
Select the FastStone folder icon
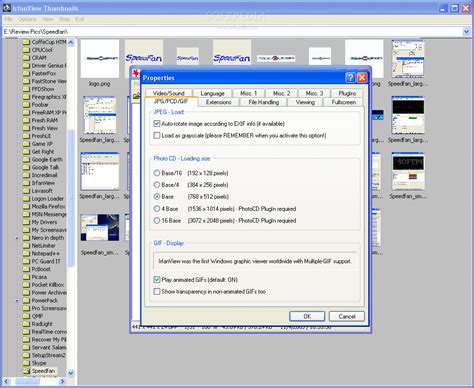26,81
